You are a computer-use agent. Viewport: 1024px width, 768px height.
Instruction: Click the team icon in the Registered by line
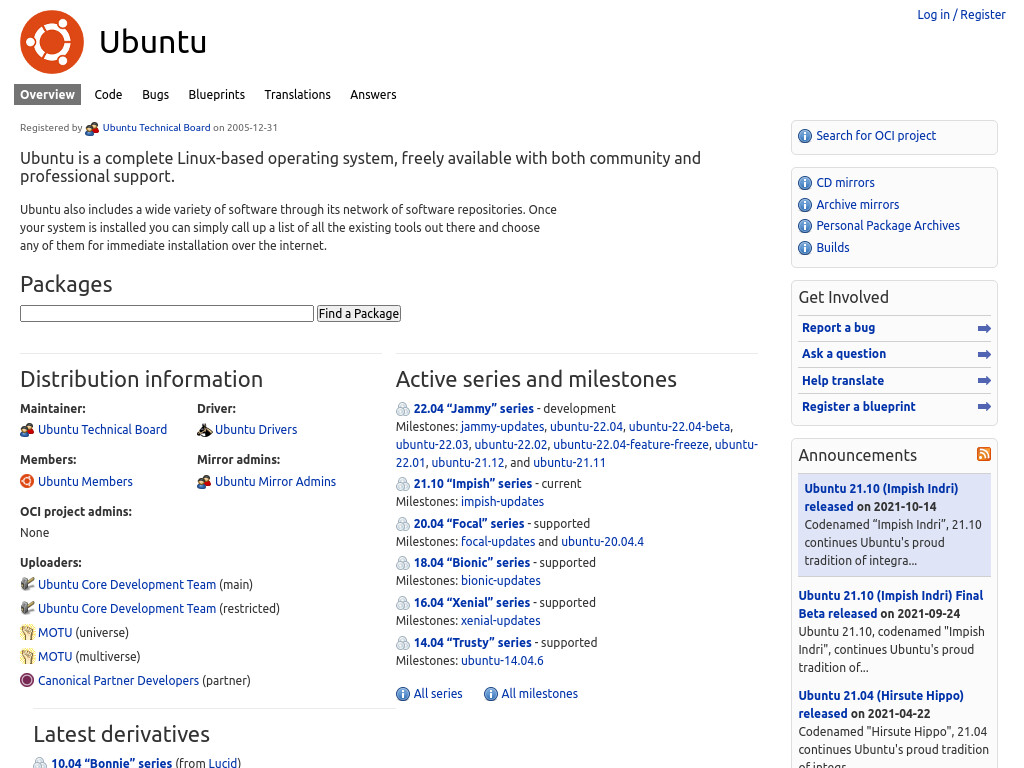click(x=92, y=129)
